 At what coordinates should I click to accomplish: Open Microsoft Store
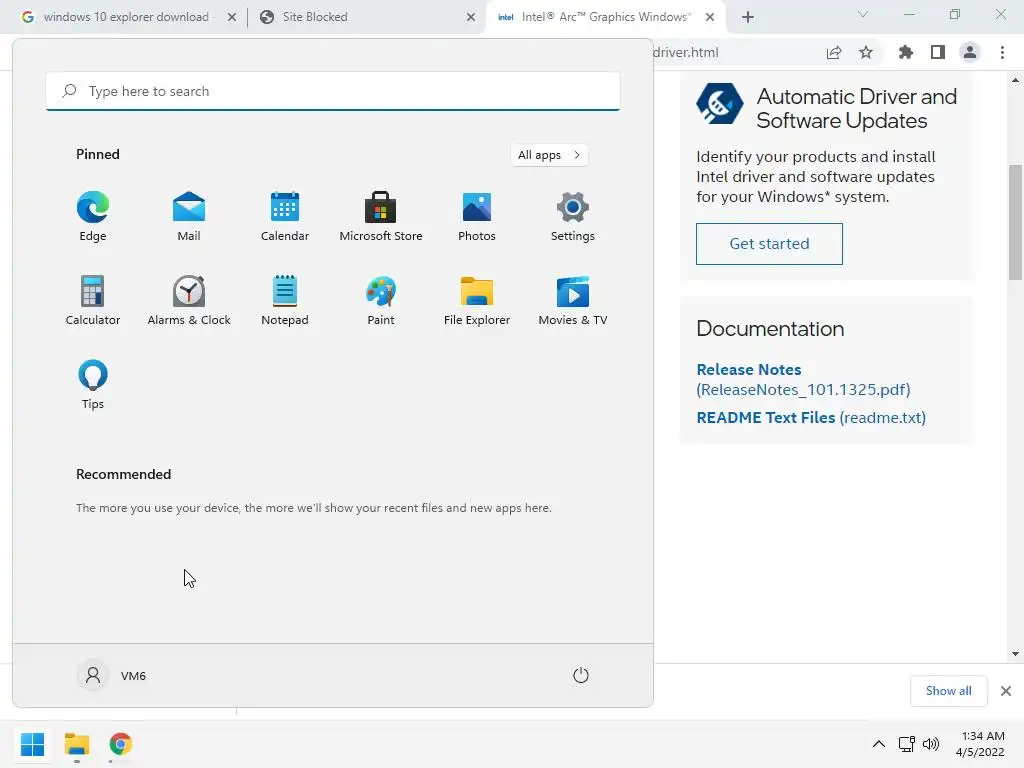[381, 217]
